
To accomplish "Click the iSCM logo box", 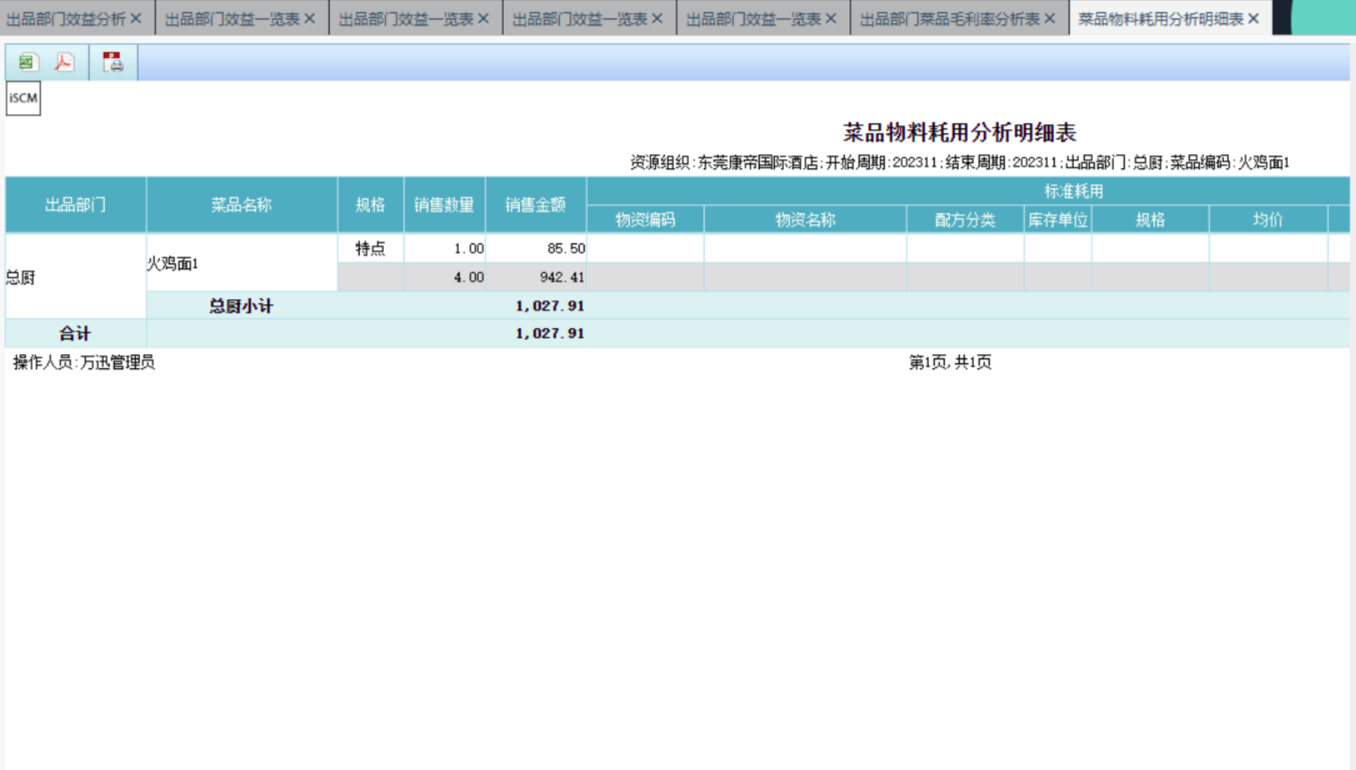I will pos(23,98).
